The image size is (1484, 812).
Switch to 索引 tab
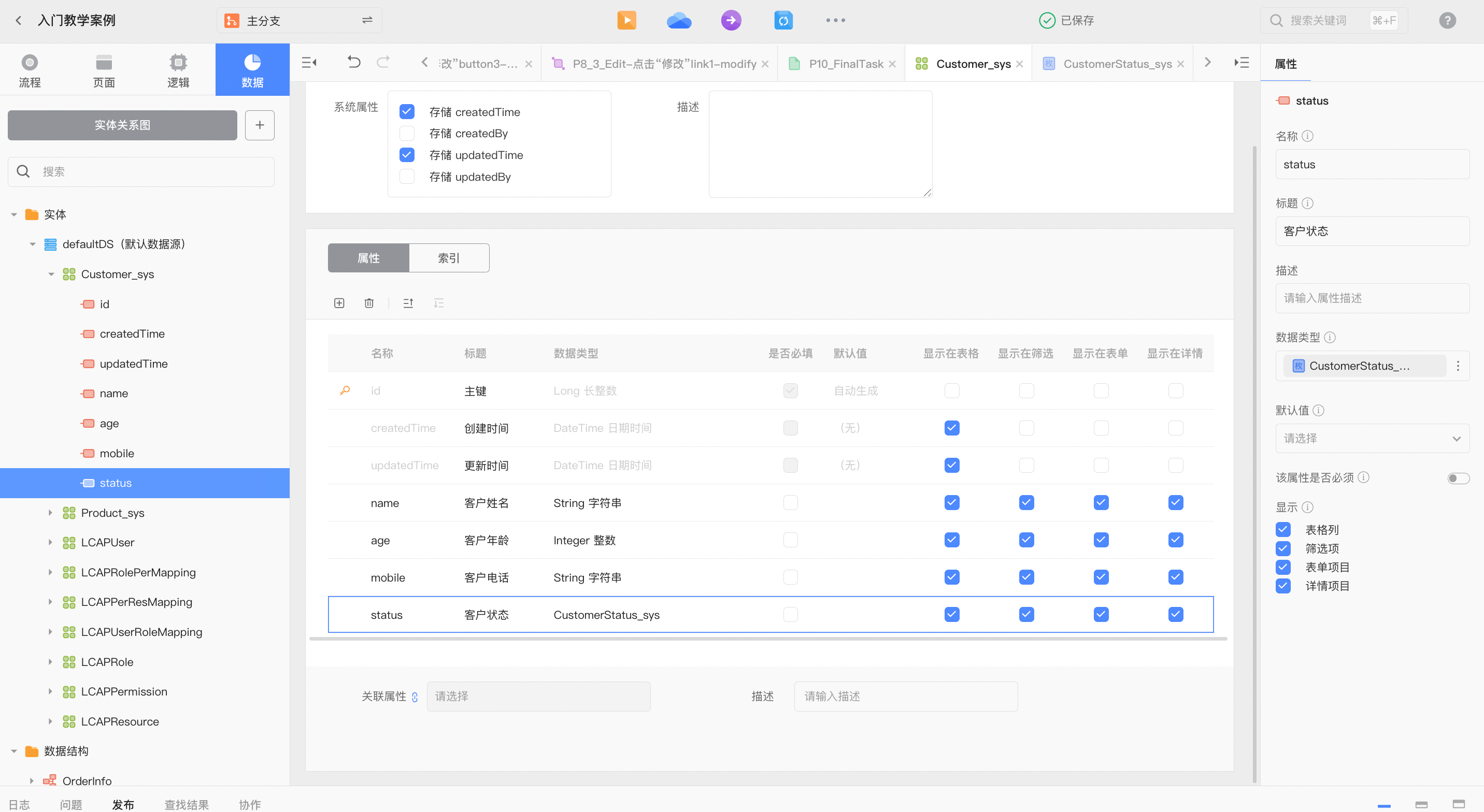[449, 258]
